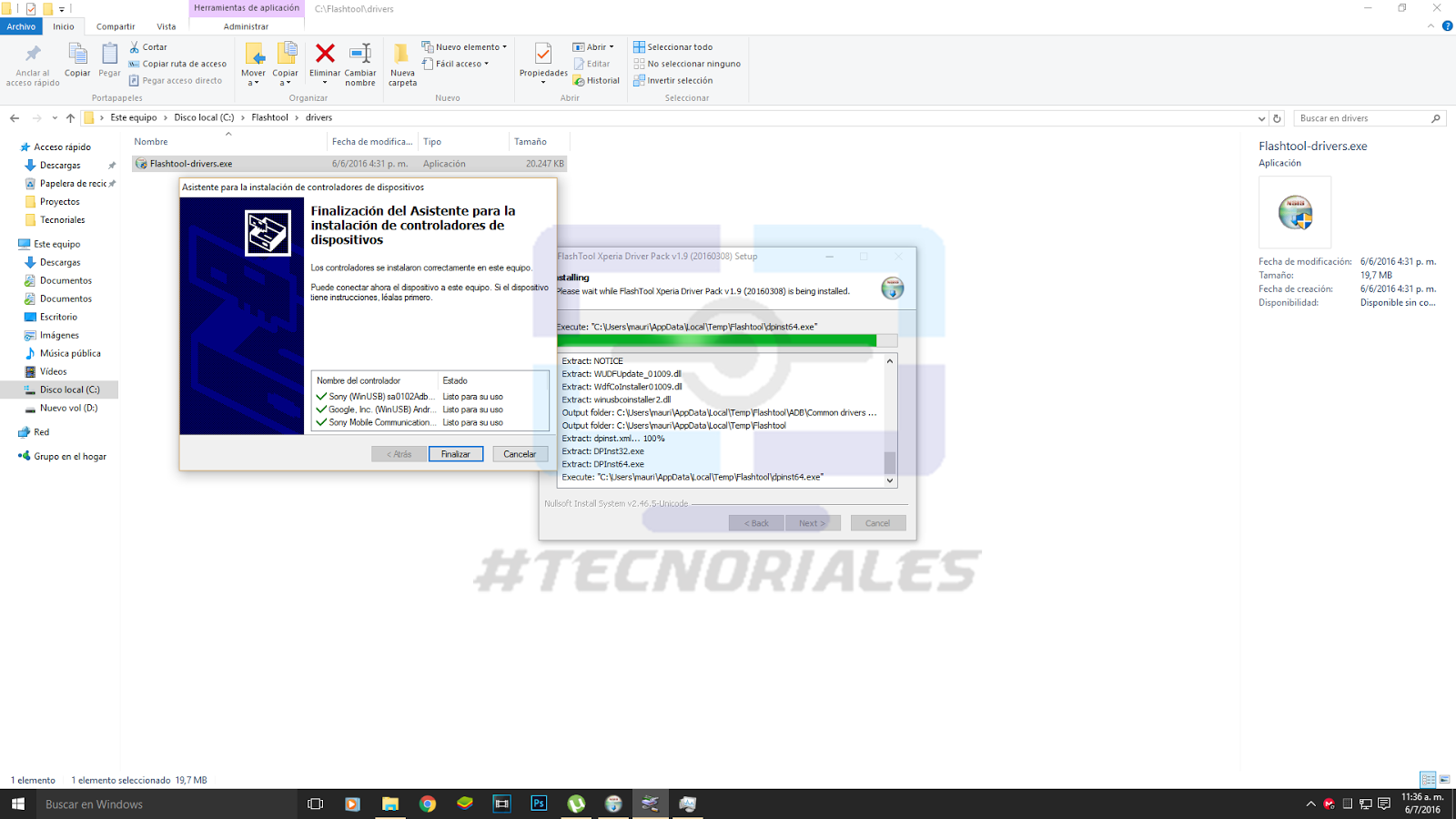Screen dimensions: 1456x819
Task: Click Cancel in the FlashTool Setup window
Action: pos(877,523)
